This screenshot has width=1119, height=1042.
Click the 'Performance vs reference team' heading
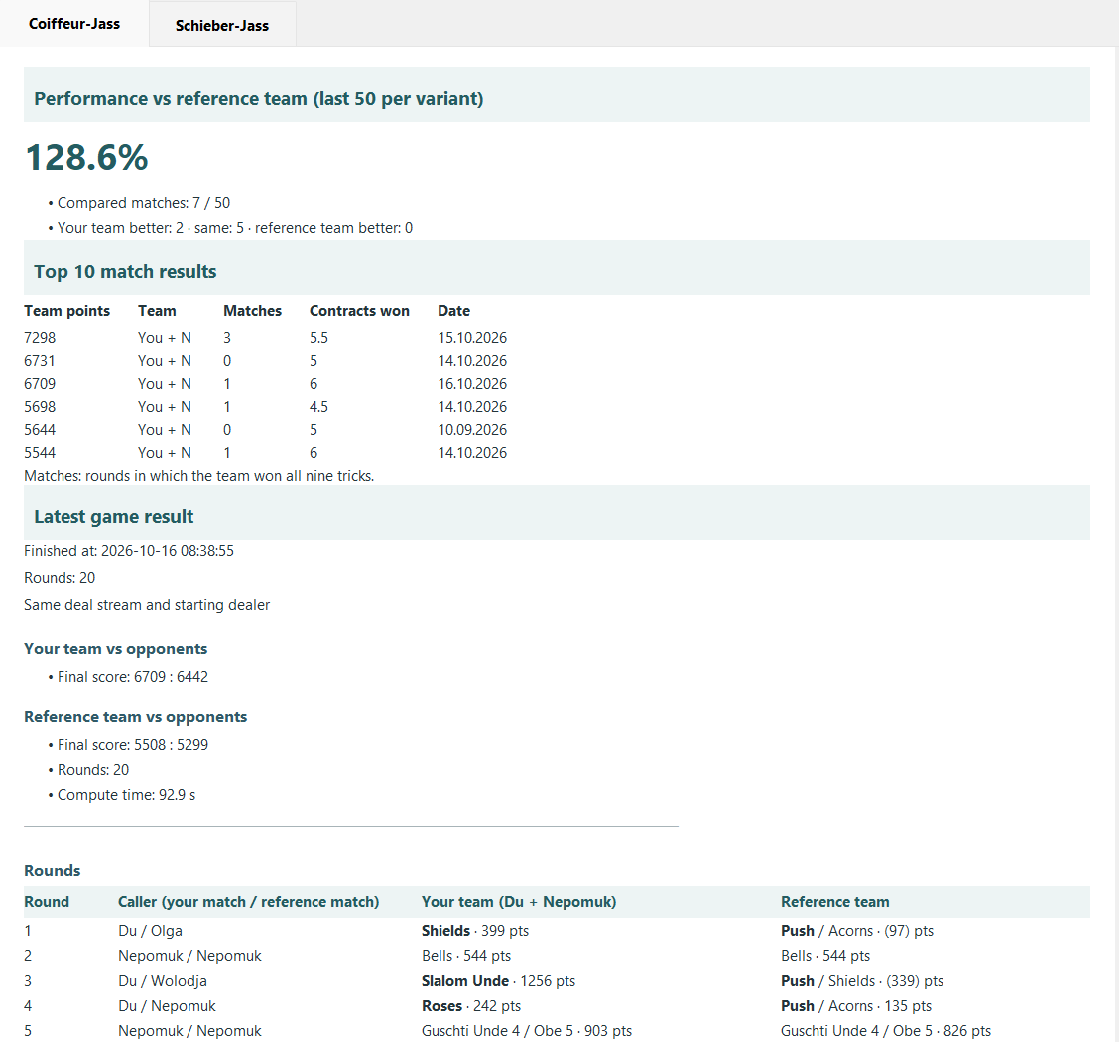(x=258, y=98)
